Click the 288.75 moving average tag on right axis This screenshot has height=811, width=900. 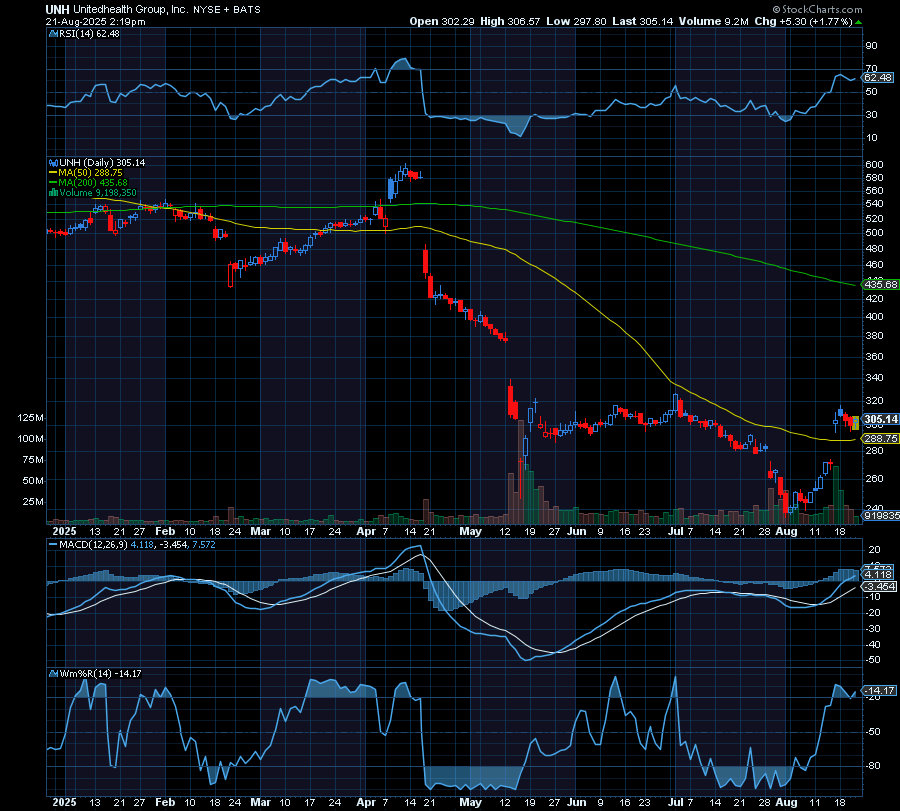880,439
